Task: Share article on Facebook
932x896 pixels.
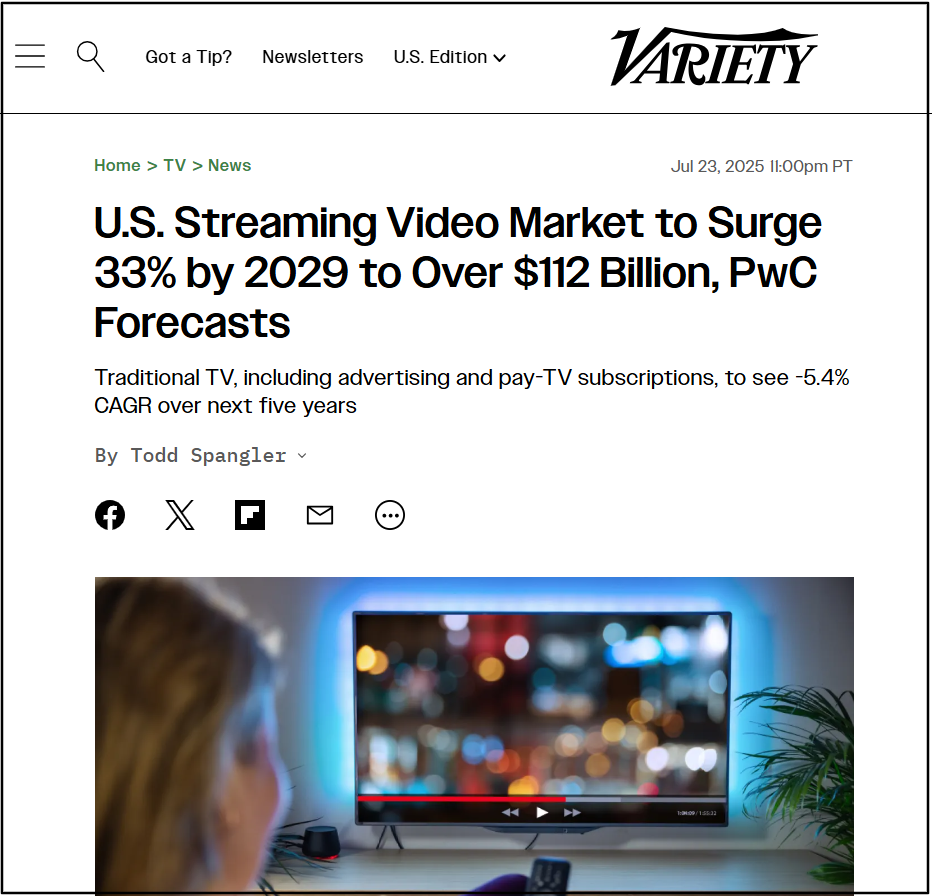Action: pyautogui.click(x=110, y=515)
